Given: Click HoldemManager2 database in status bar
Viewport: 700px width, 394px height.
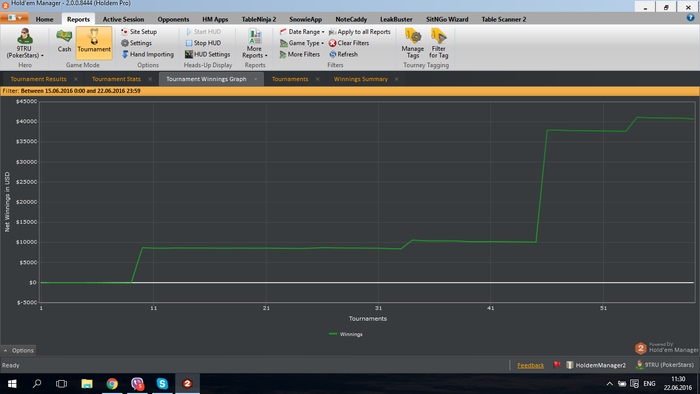Looking at the screenshot, I should 596,365.
